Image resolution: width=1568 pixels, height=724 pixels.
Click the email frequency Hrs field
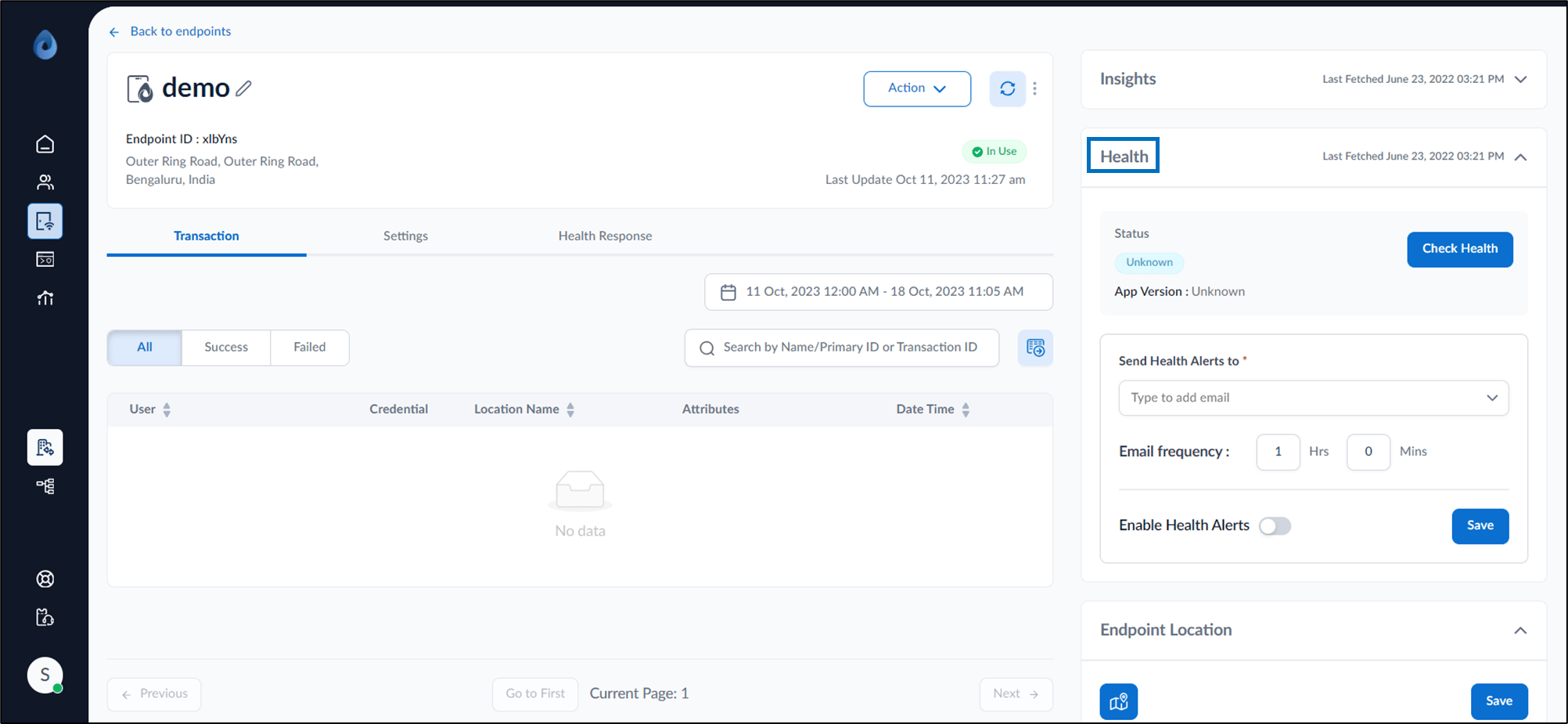[x=1278, y=452]
